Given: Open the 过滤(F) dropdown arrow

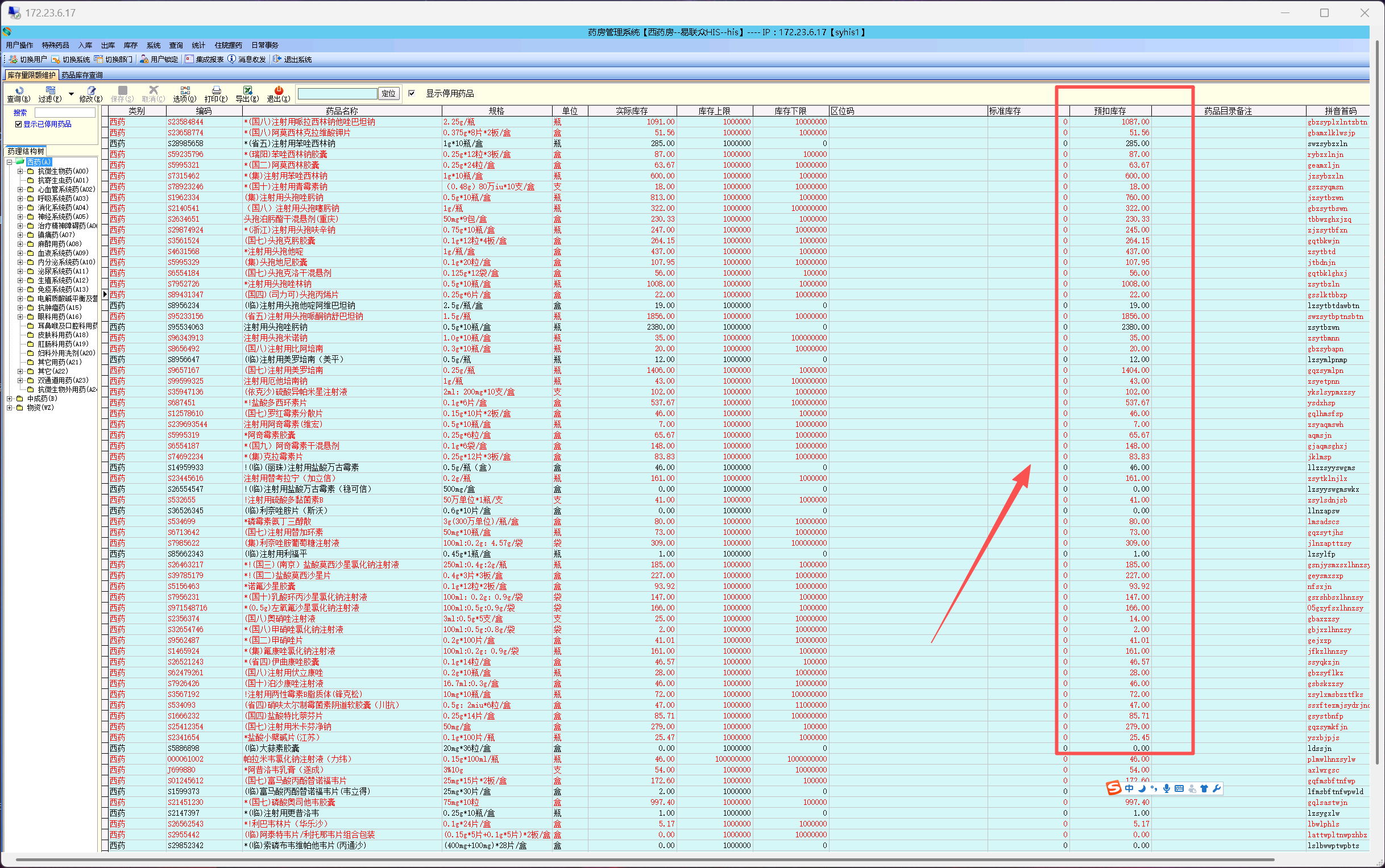Looking at the screenshot, I should [71, 94].
